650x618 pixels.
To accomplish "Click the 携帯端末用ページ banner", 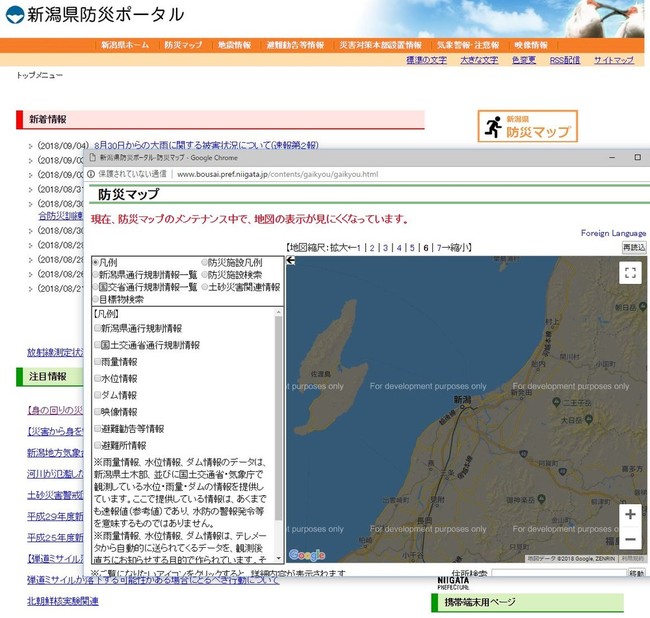I will (x=527, y=602).
